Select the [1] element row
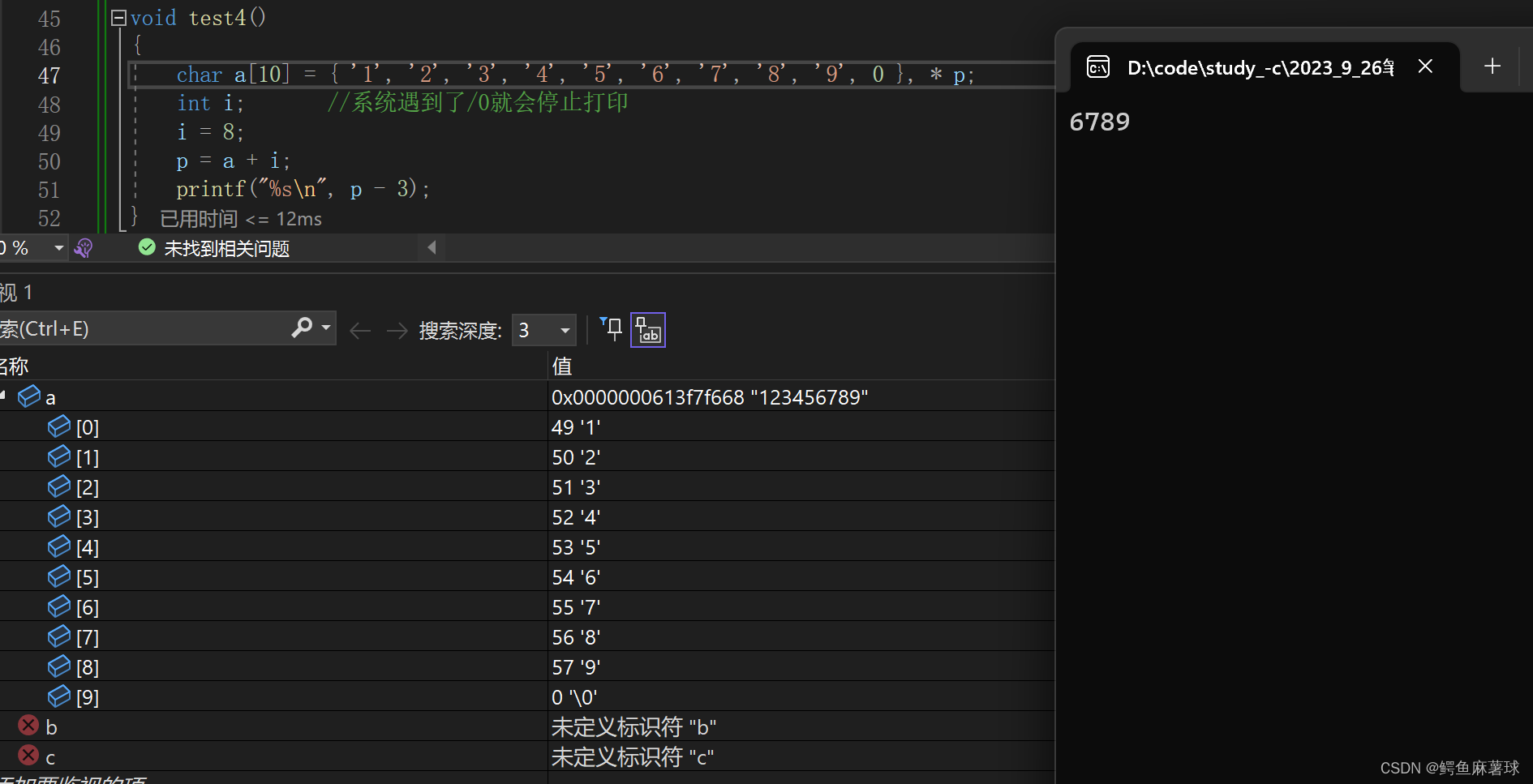This screenshot has width=1533, height=784. point(527,456)
